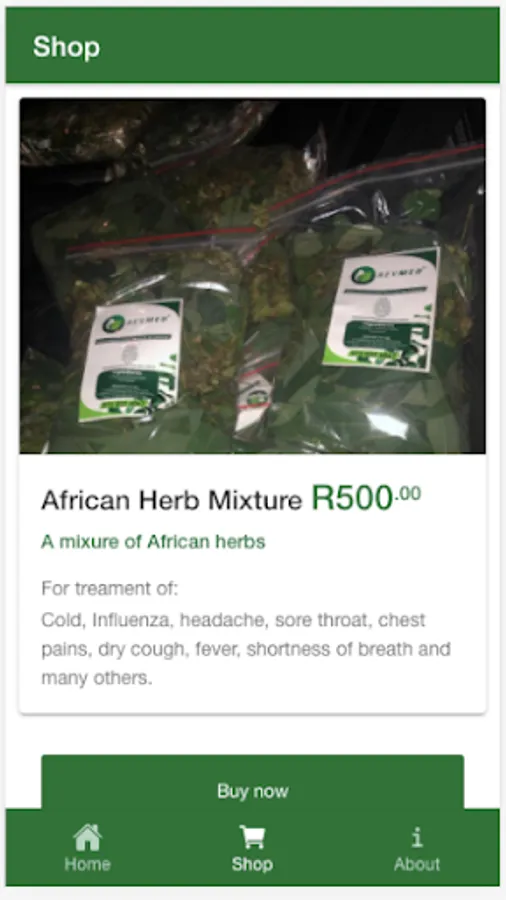
Task: Click the 'For treament of:' text
Action: point(110,588)
